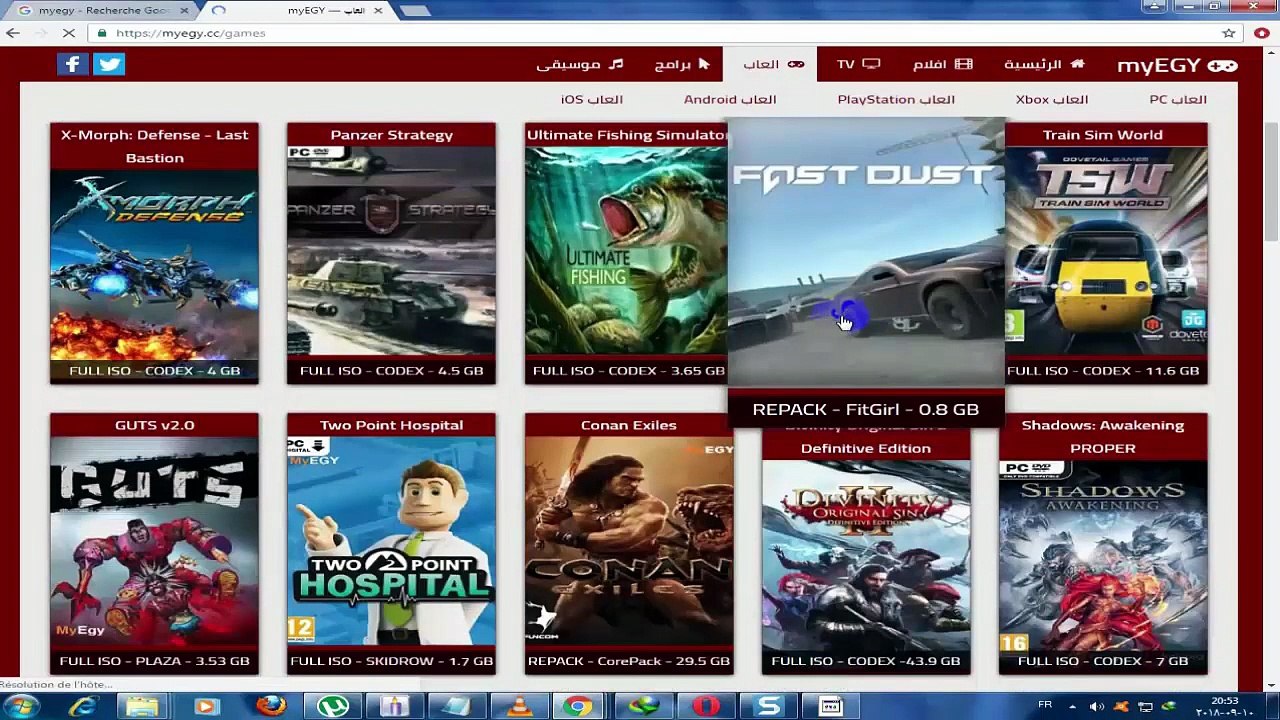Open the media player taskbar icon

[205, 706]
